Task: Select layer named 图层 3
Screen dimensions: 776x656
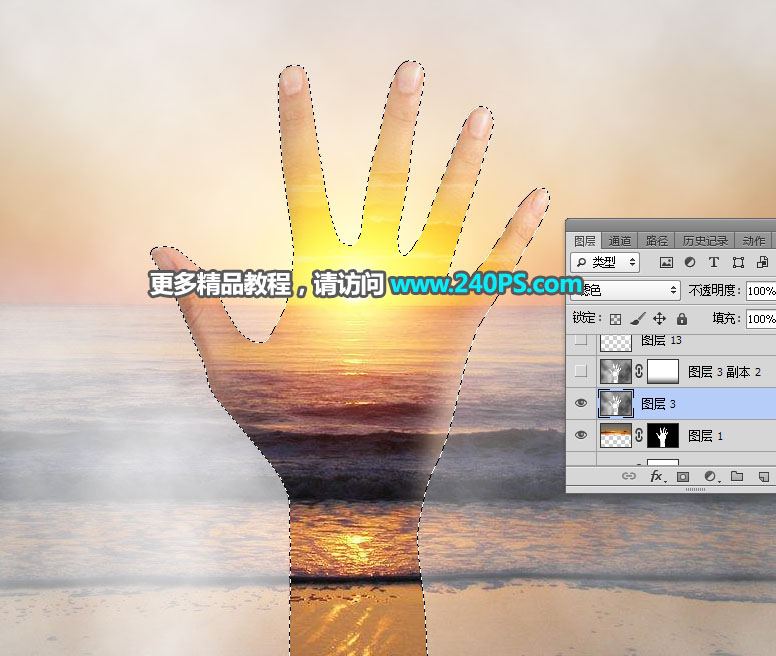Action: 658,404
